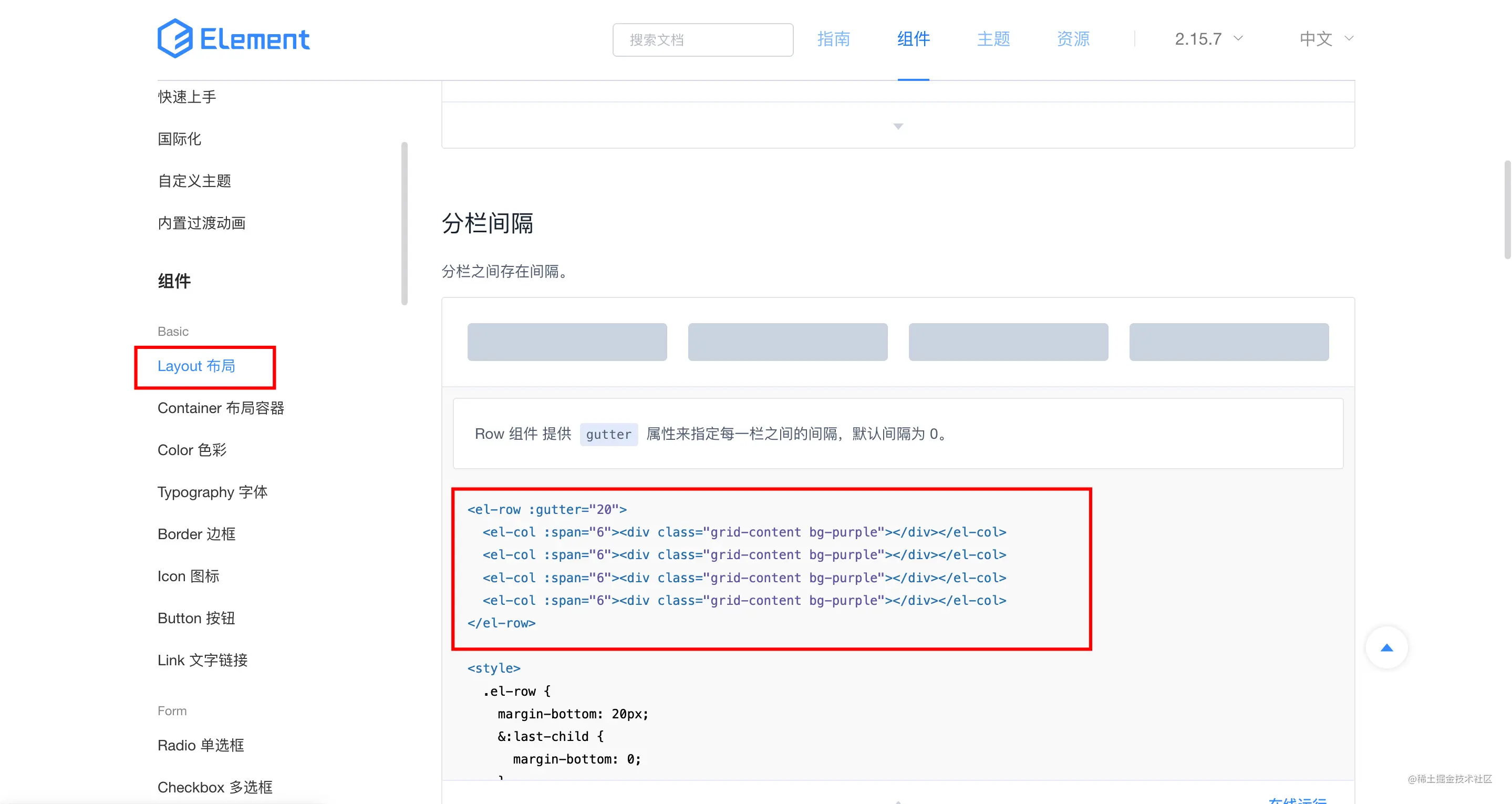Open the 主题 nav tab
This screenshot has height=804, width=1512.
pyautogui.click(x=992, y=39)
